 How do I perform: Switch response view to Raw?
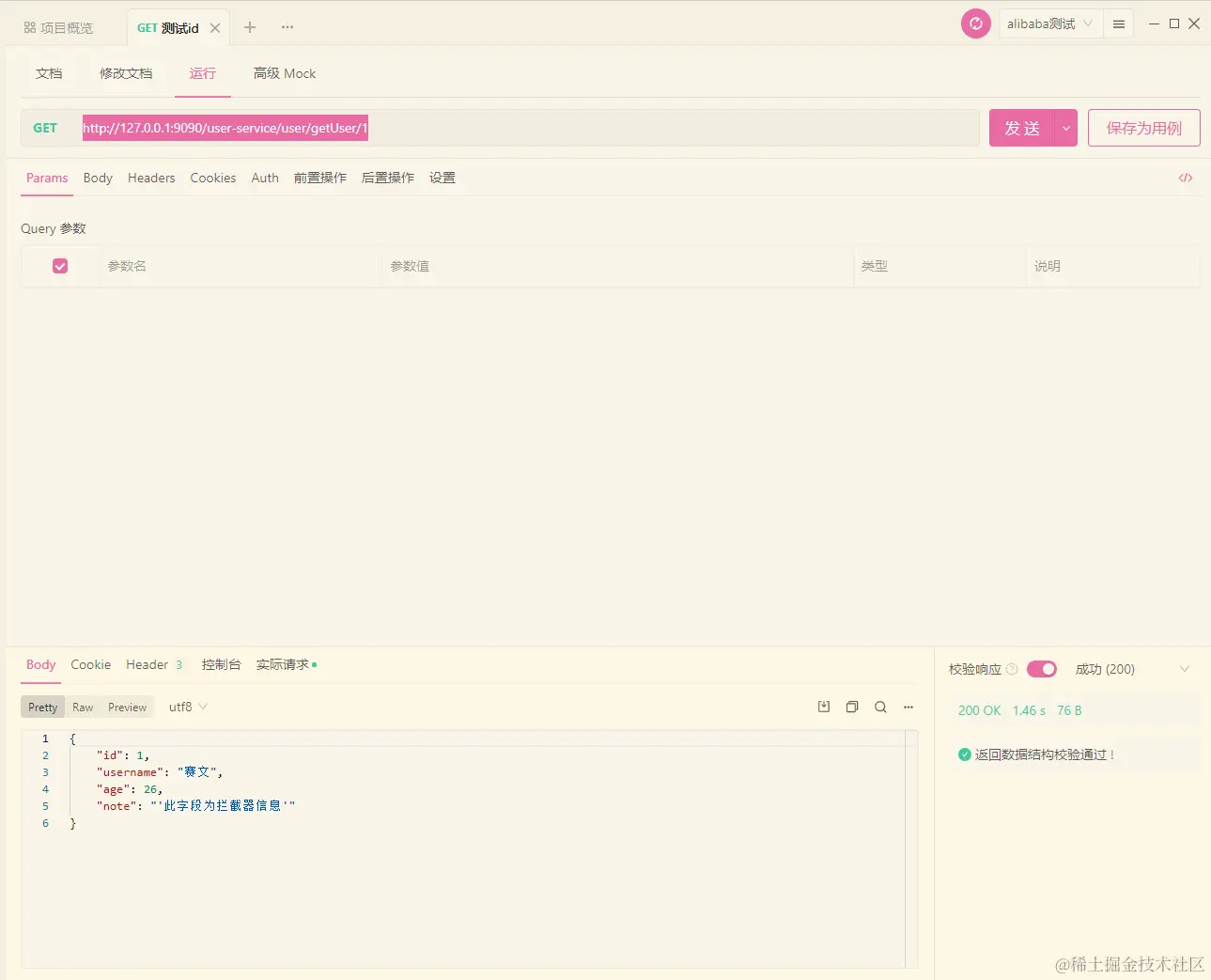click(83, 708)
